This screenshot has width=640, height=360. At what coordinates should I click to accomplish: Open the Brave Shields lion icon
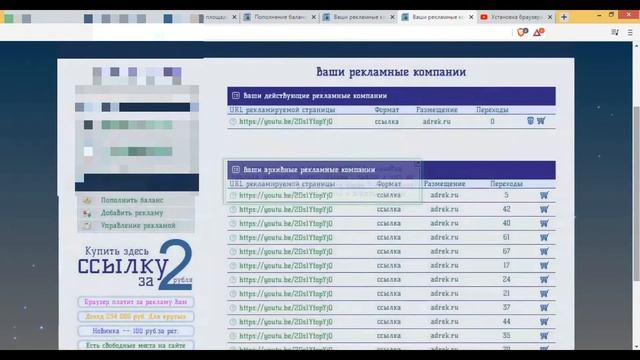(522, 32)
